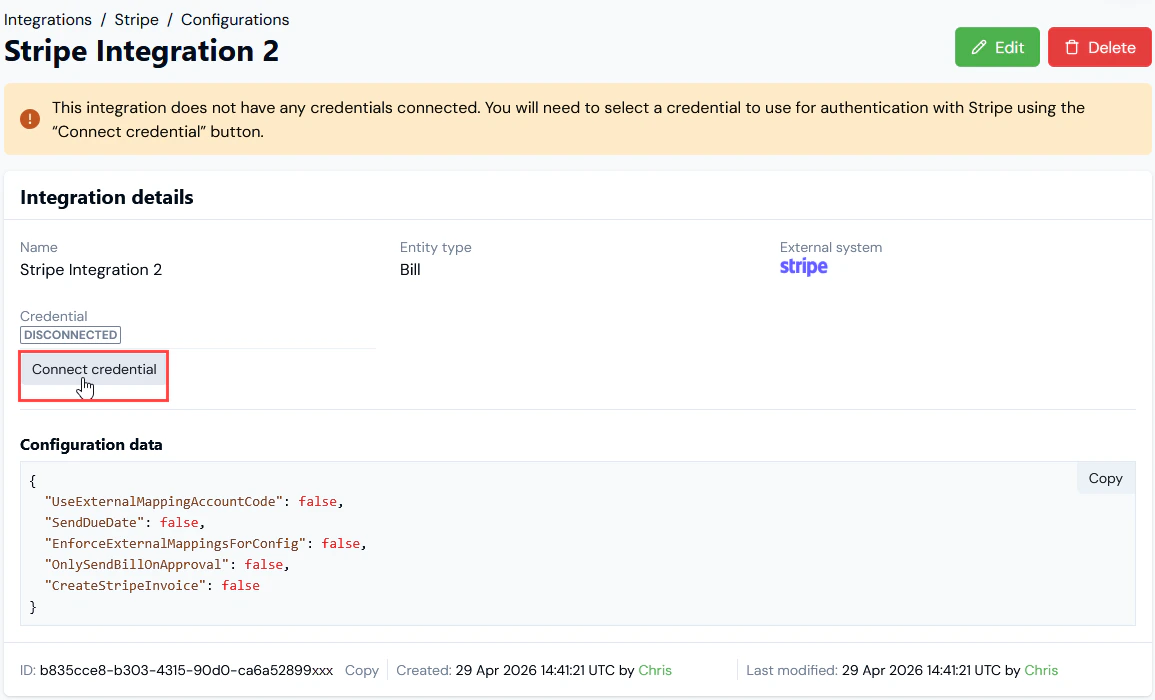The height and width of the screenshot is (700, 1155).
Task: Click the SendDueDate JSON line
Action: [124, 522]
